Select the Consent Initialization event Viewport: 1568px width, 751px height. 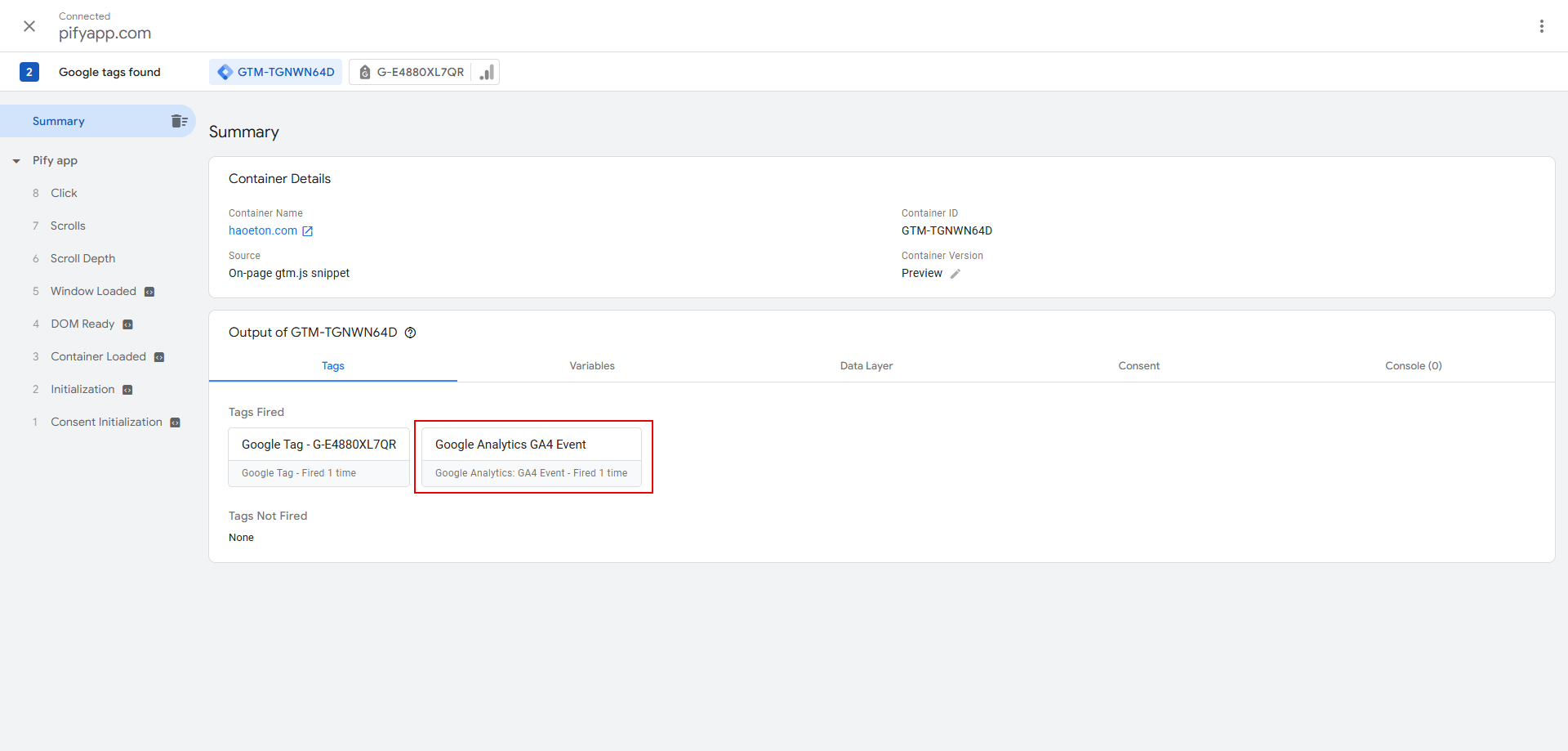pos(106,422)
